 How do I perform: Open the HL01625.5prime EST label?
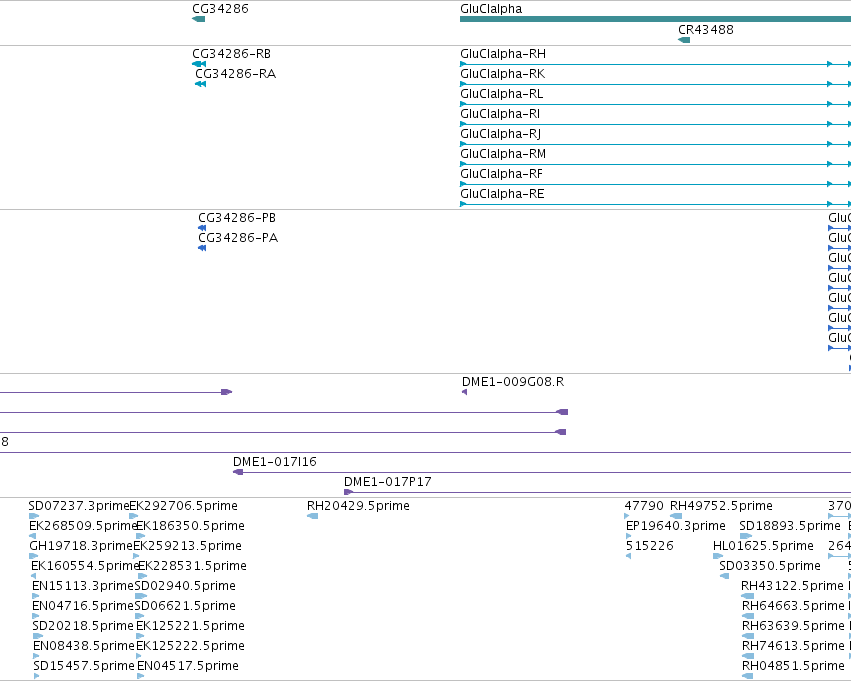[x=763, y=546]
